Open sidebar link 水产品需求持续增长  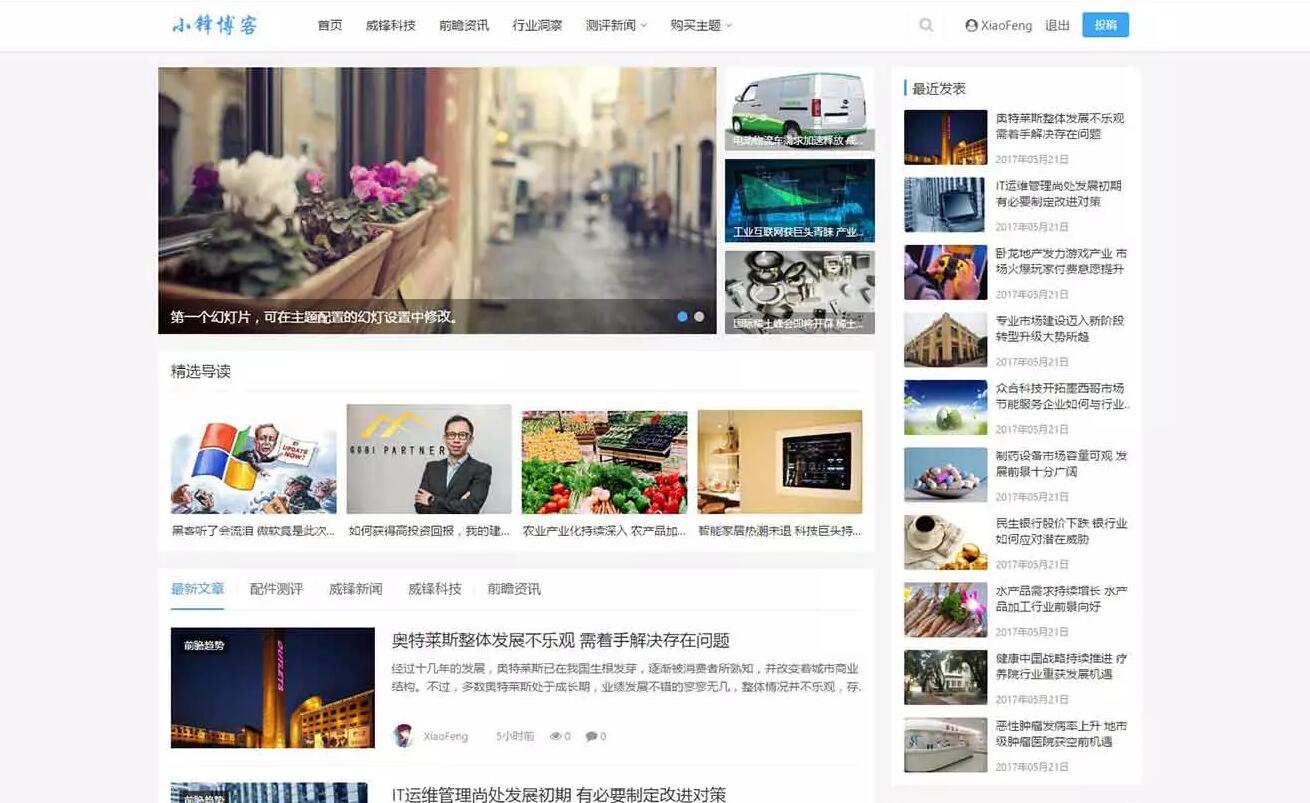point(1061,599)
